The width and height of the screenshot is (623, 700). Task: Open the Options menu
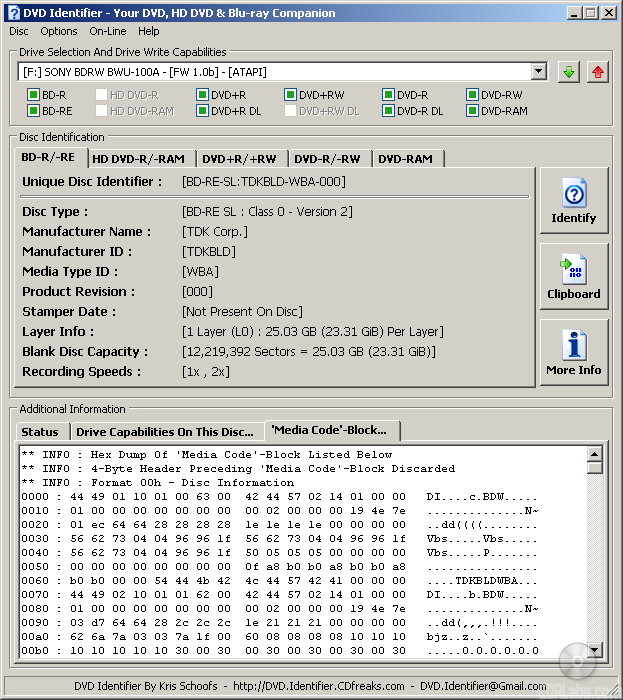[x=59, y=31]
